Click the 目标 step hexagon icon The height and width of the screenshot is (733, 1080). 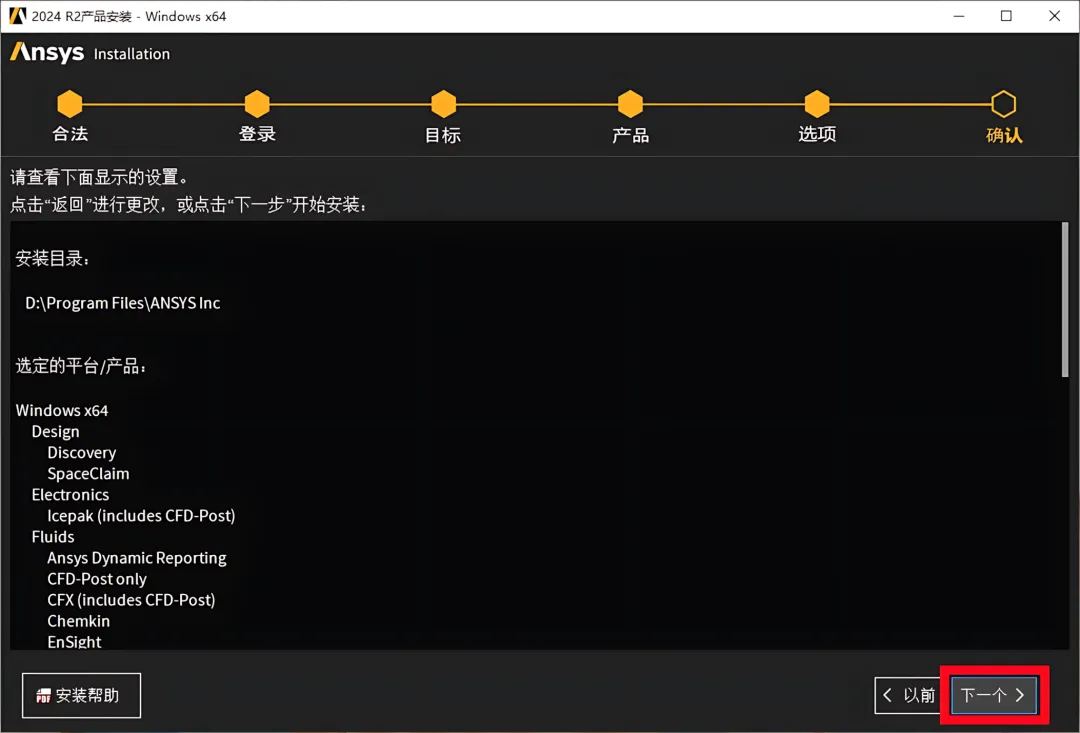[x=444, y=104]
